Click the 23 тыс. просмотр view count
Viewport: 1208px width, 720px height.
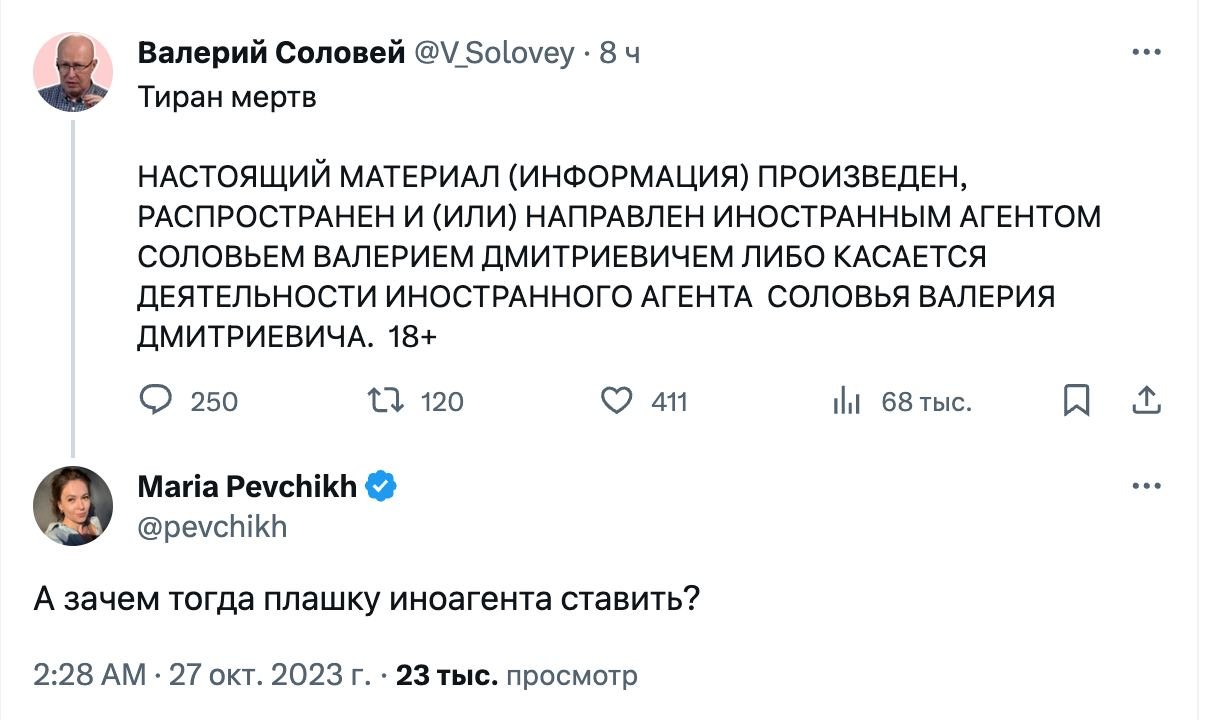coord(517,675)
